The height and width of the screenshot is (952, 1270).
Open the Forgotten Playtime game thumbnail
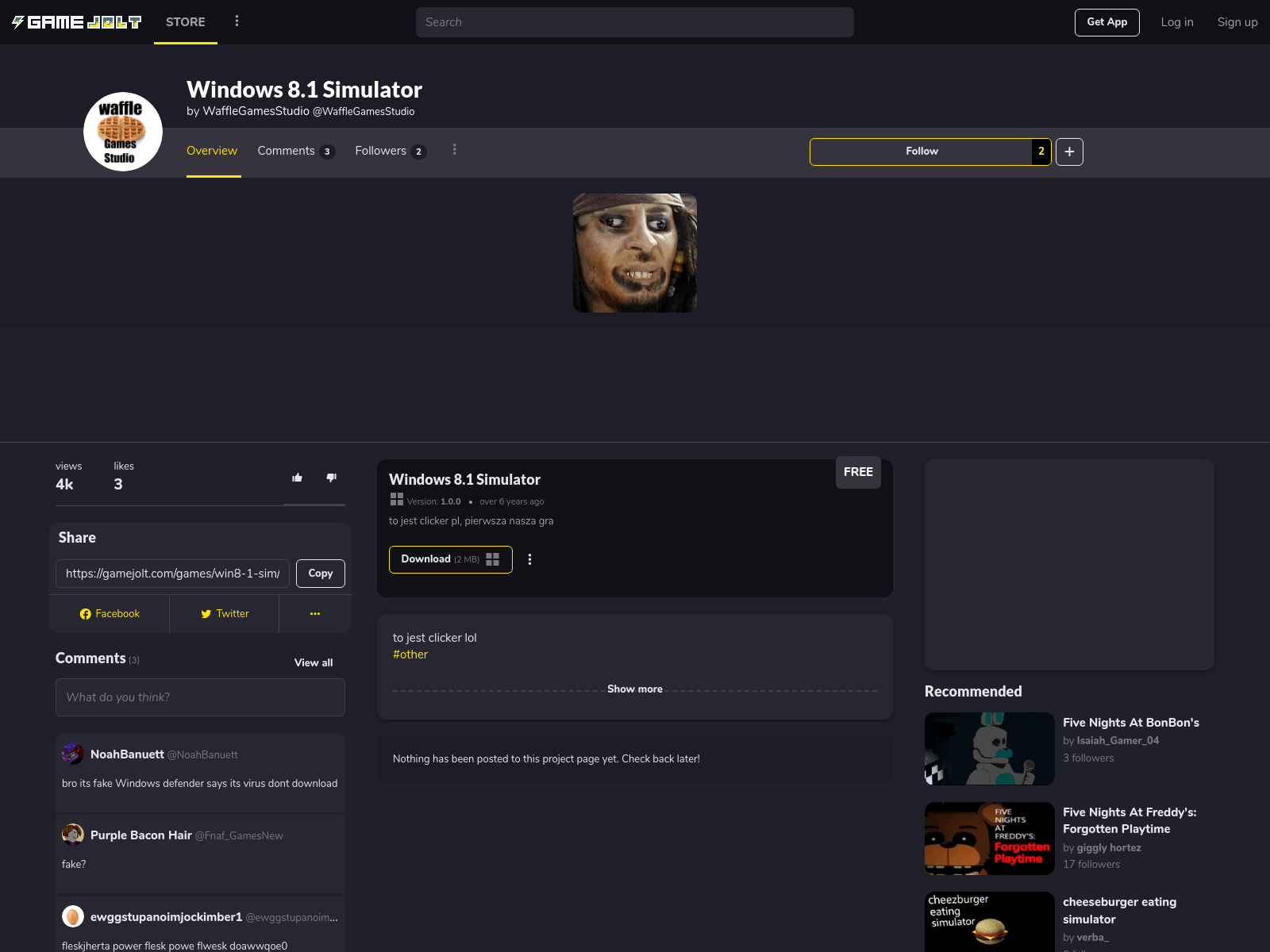[x=990, y=839]
